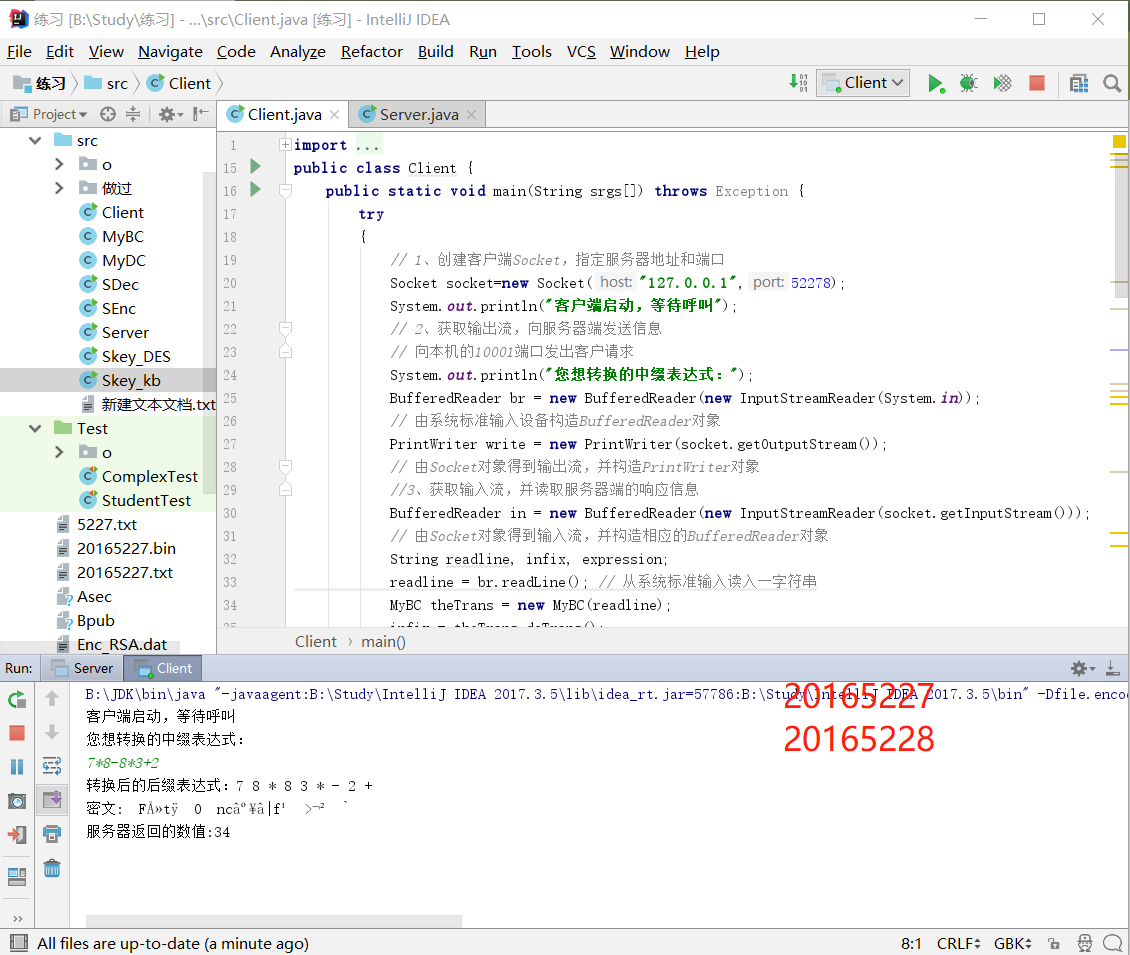The height and width of the screenshot is (955, 1130).
Task: Click scroll from source target icon
Action: 108,114
